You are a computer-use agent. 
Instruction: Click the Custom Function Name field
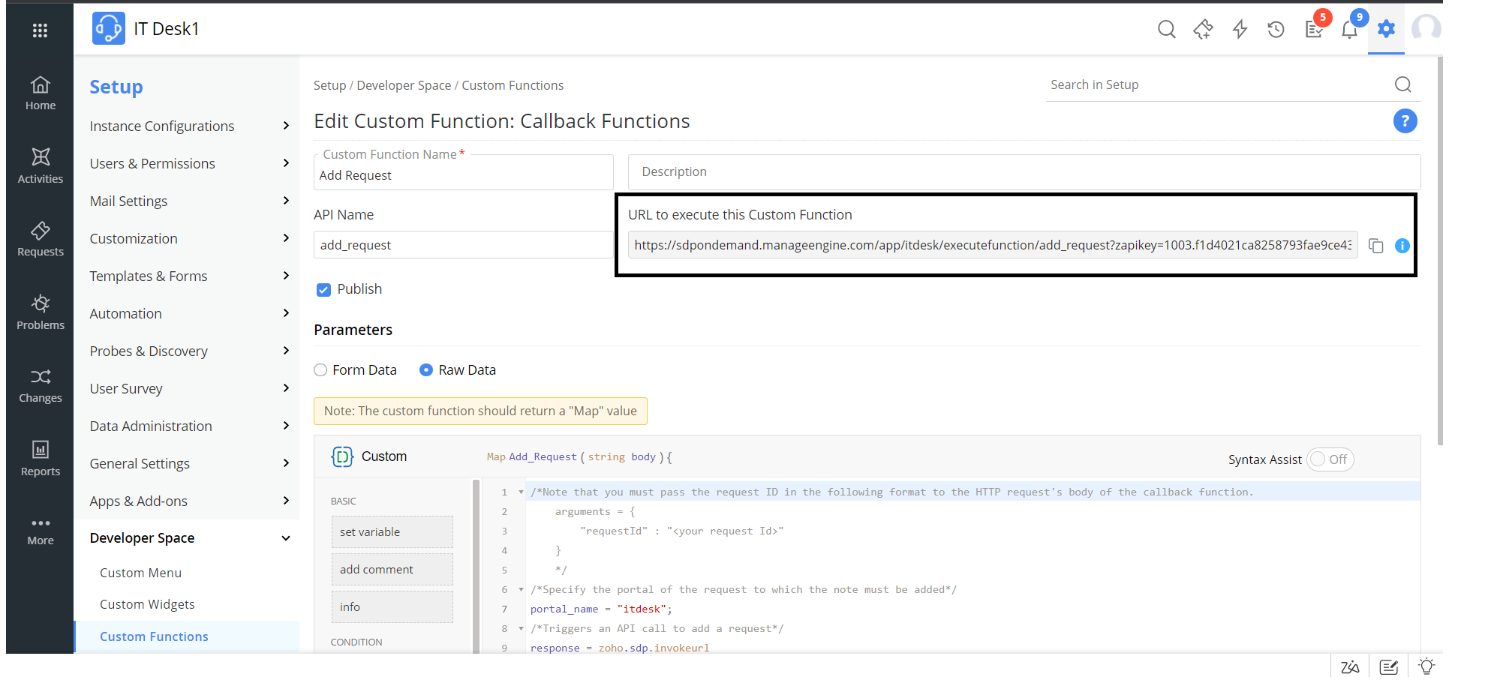(x=463, y=172)
